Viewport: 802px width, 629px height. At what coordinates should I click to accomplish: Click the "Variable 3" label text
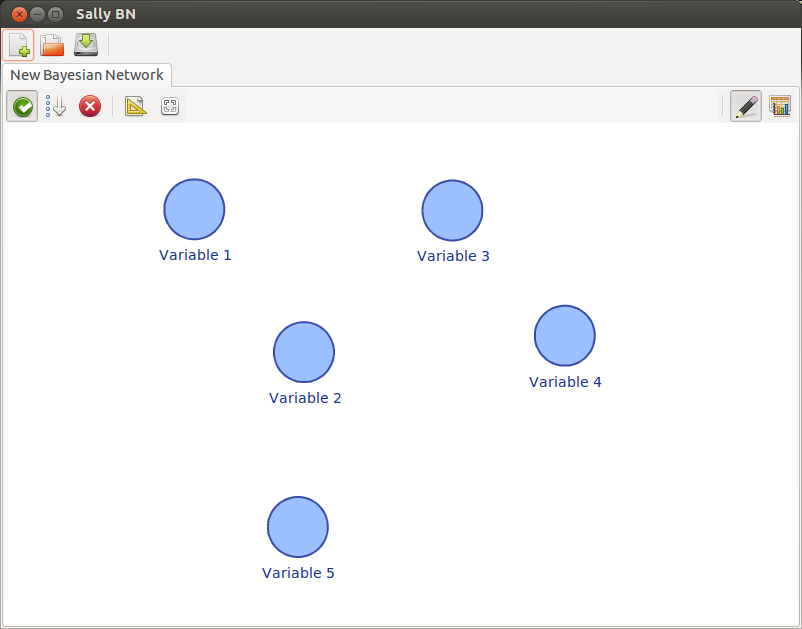pos(453,256)
